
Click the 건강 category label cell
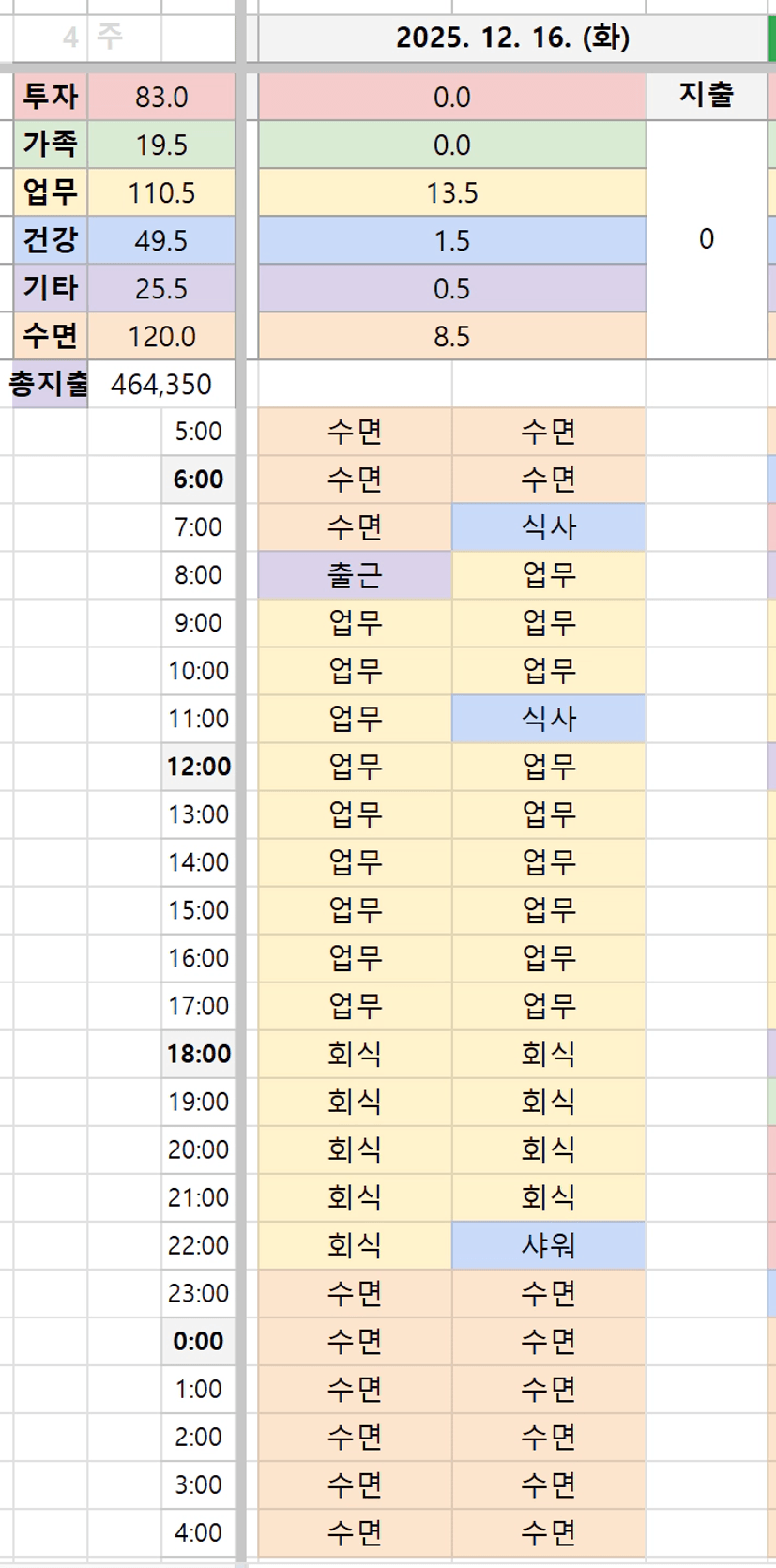(x=51, y=241)
